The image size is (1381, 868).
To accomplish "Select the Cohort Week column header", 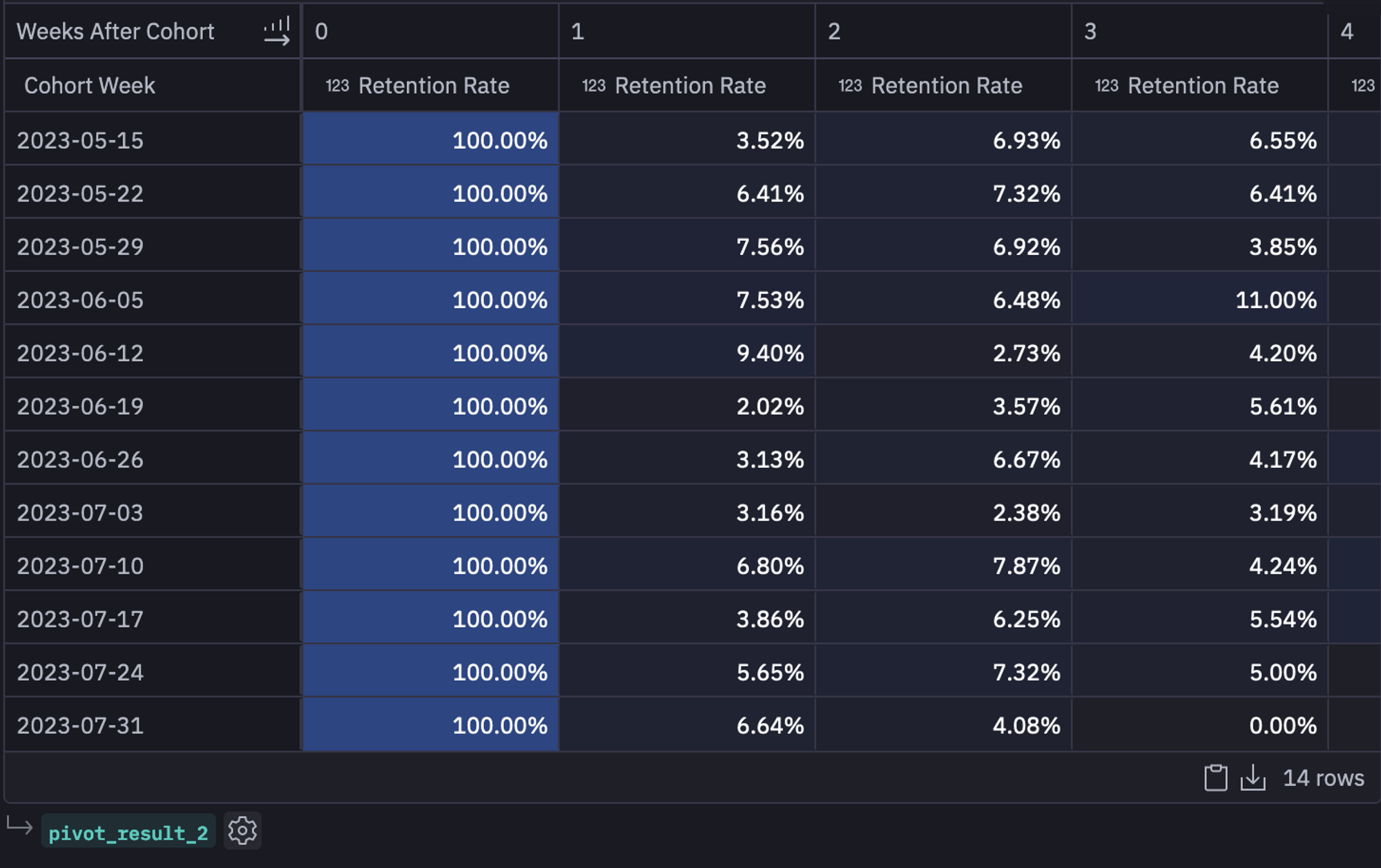I will 90,86.
